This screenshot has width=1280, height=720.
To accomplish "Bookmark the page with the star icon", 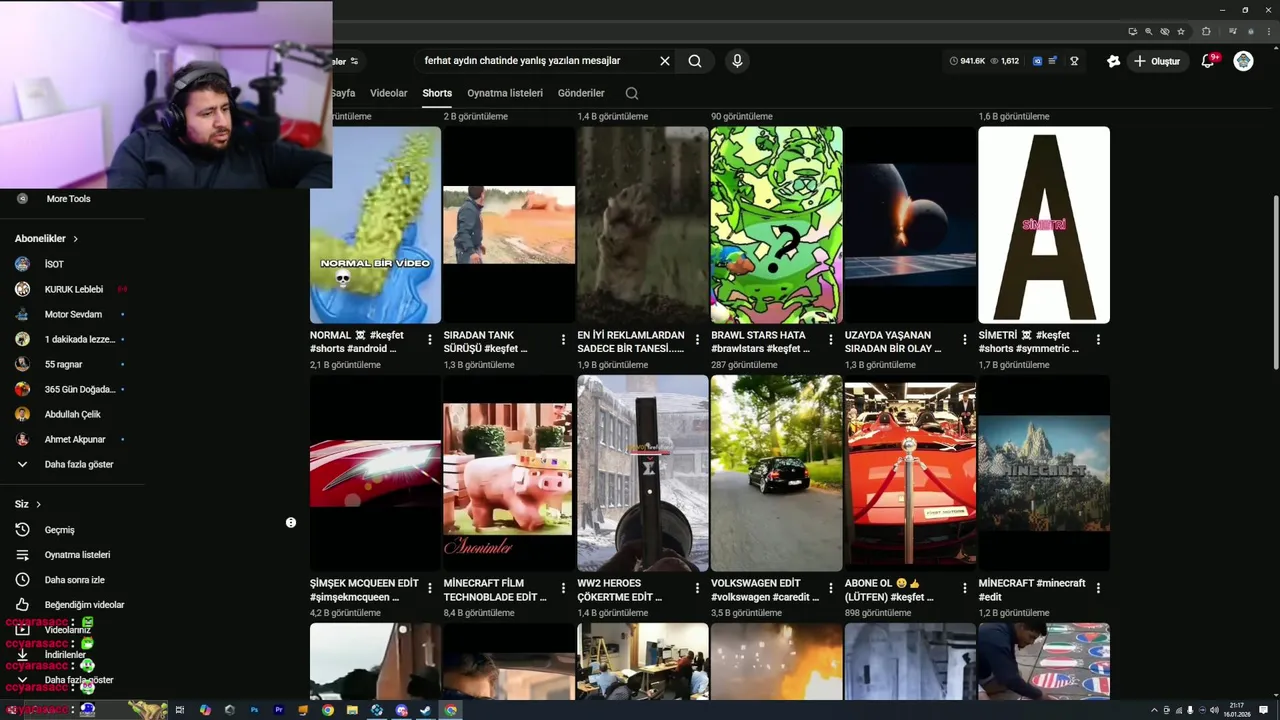I will (x=1181, y=31).
